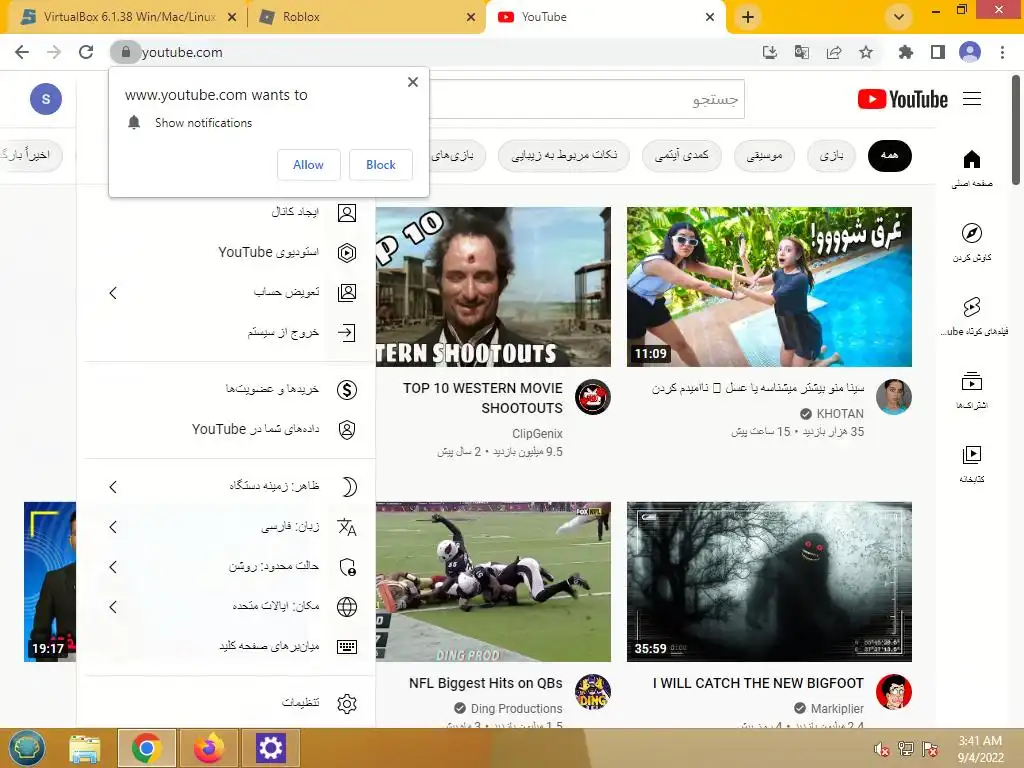This screenshot has width=1024, height=768.
Task: Open the Shorts sidebar icon
Action: (x=972, y=307)
